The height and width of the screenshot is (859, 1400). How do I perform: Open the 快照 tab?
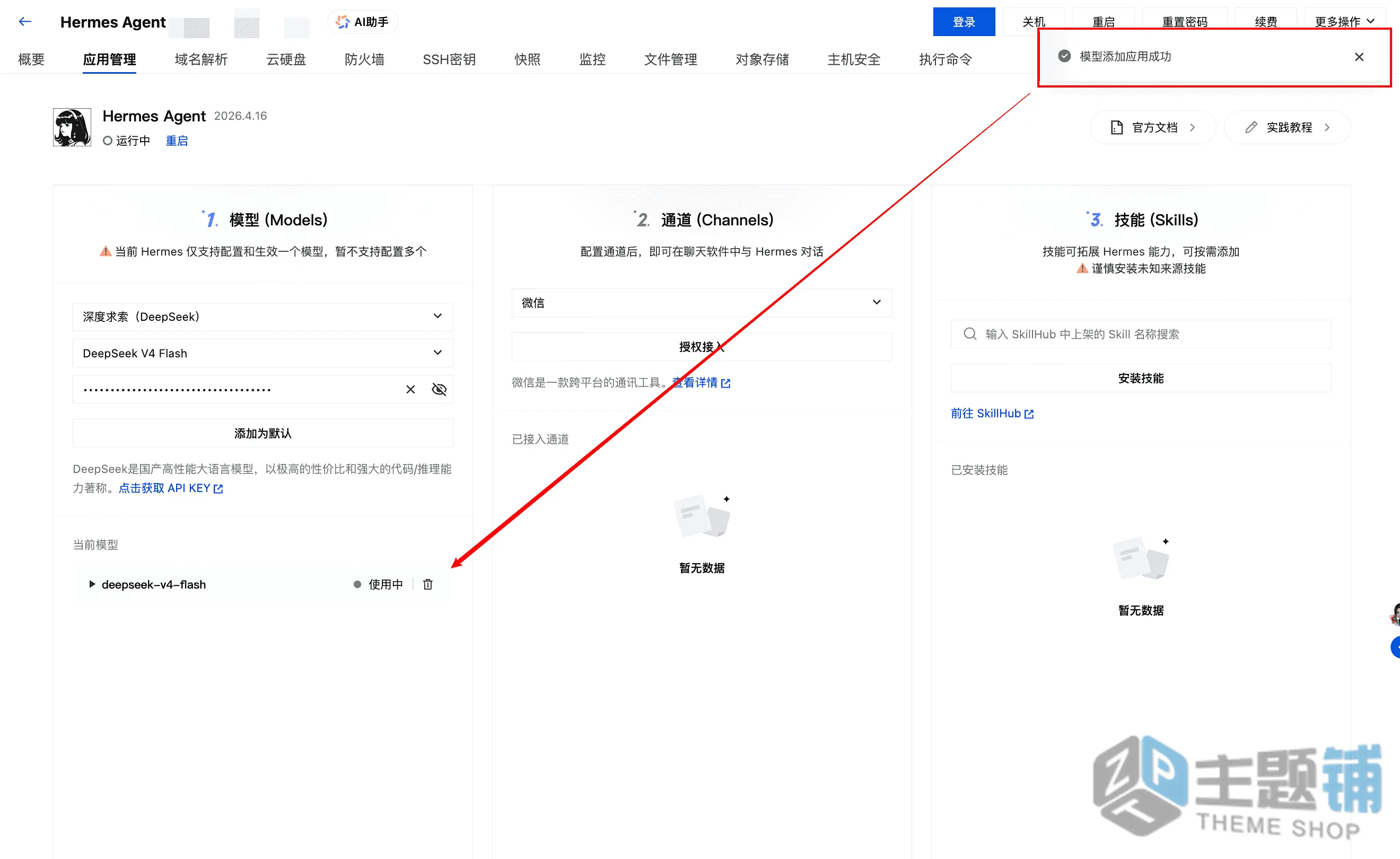[x=527, y=59]
